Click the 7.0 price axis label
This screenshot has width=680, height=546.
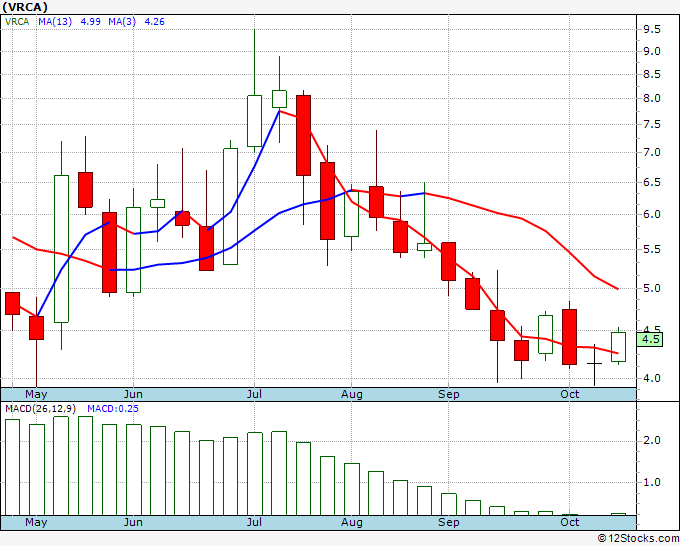point(651,153)
